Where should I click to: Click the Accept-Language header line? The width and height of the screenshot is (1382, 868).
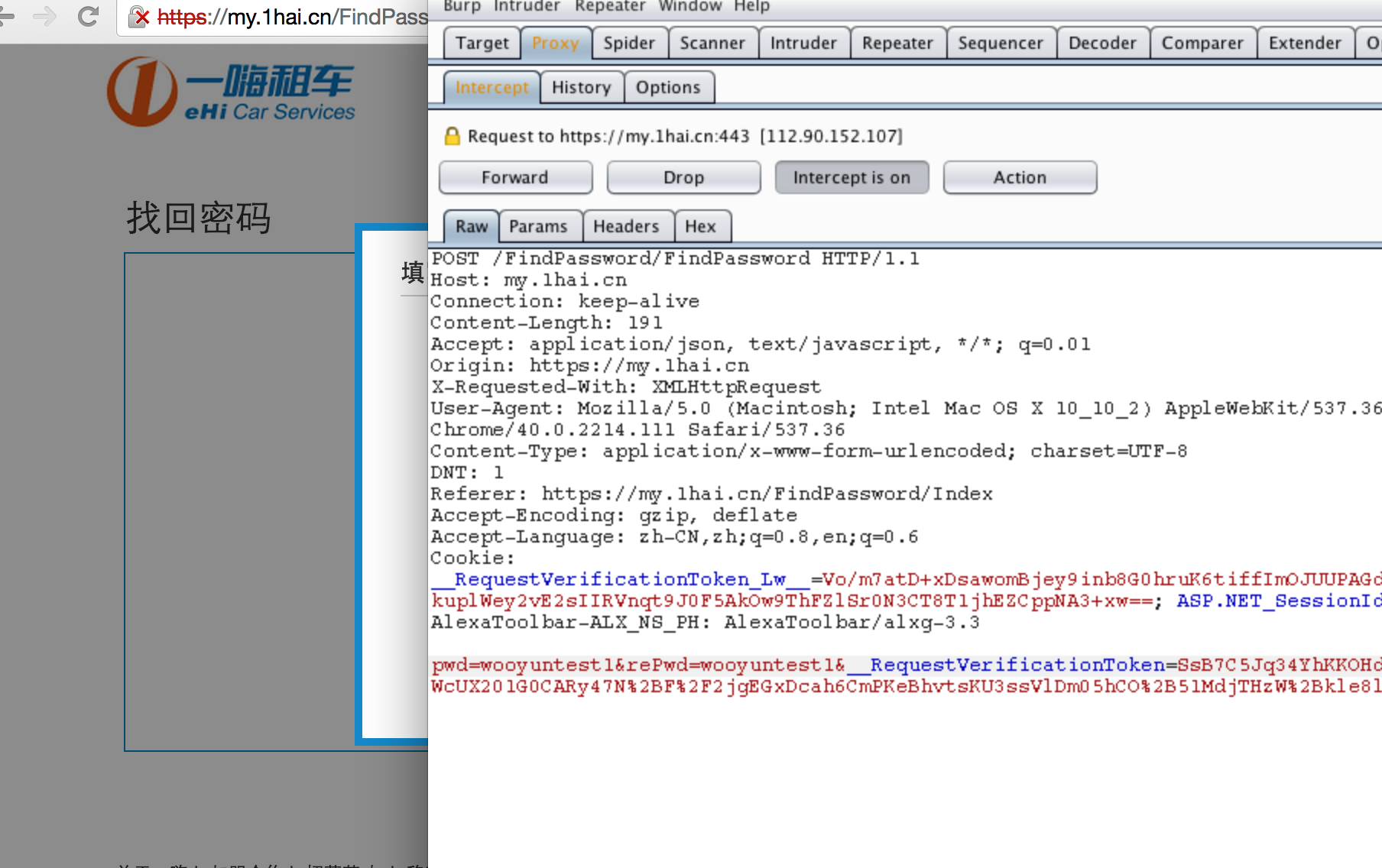point(674,536)
